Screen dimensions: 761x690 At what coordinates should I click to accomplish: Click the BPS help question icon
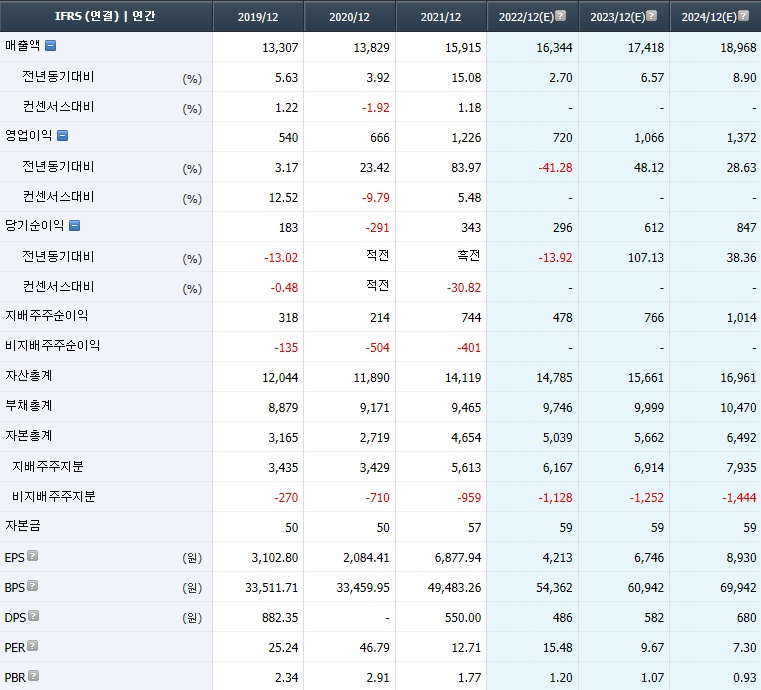tap(32, 586)
